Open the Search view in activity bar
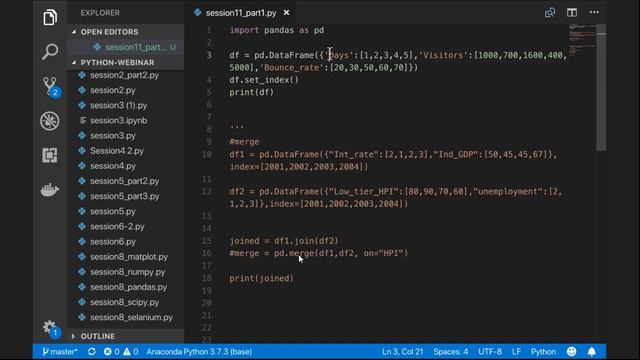This screenshot has width=640, height=360. (x=50, y=51)
